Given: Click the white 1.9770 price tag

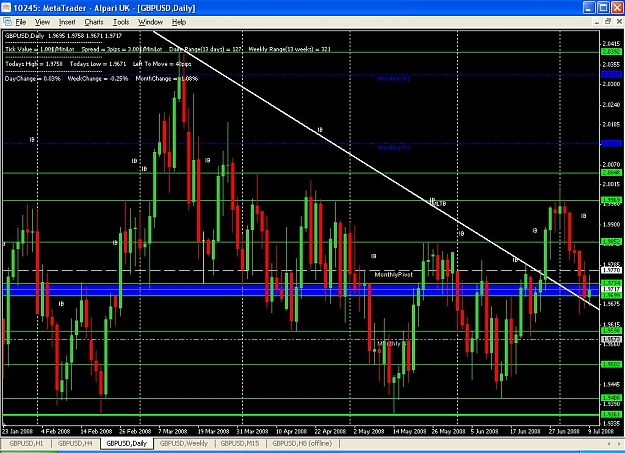Looking at the screenshot, I should (x=611, y=270).
